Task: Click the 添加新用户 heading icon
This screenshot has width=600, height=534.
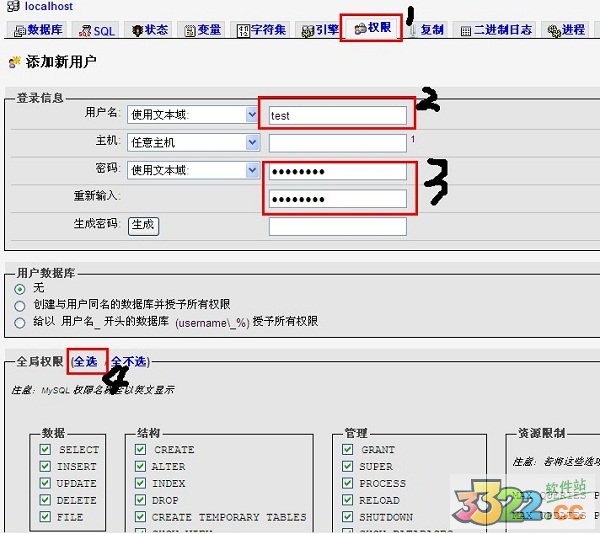Action: click(x=15, y=62)
